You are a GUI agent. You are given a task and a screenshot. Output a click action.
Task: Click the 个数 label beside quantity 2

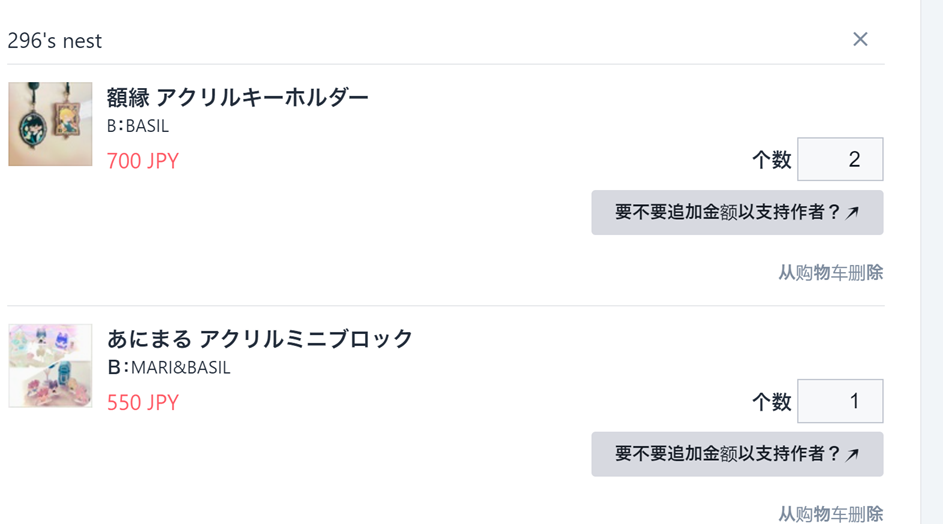click(x=771, y=160)
